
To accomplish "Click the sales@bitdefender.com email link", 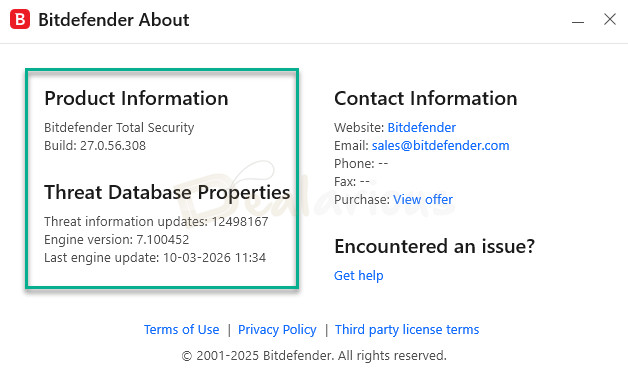I will click(440, 145).
